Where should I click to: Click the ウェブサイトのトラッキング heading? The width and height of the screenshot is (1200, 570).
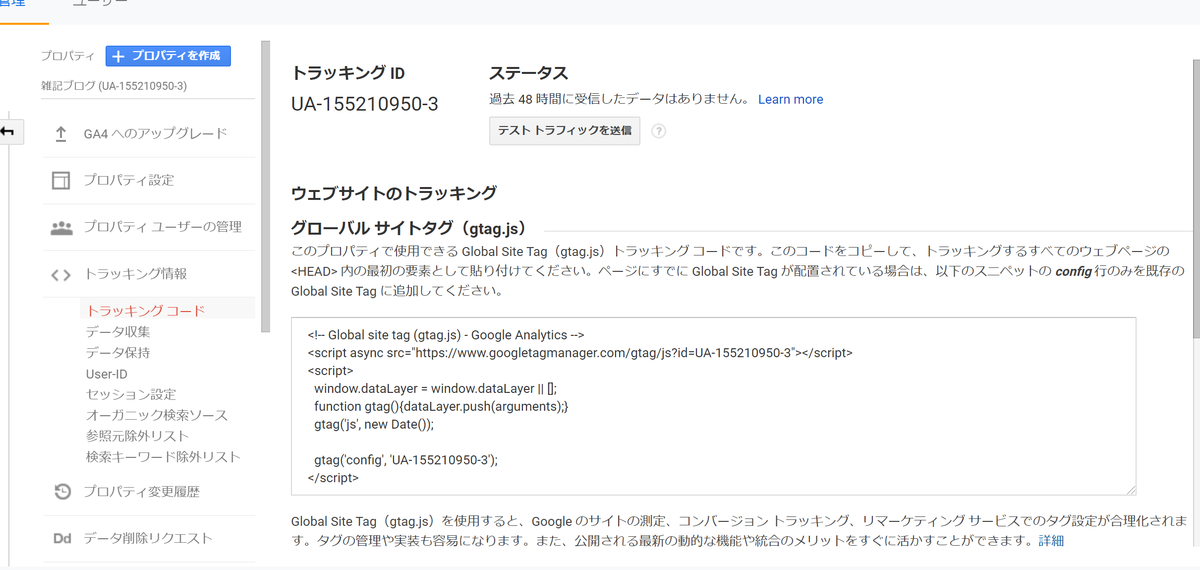pyautogui.click(x=394, y=193)
